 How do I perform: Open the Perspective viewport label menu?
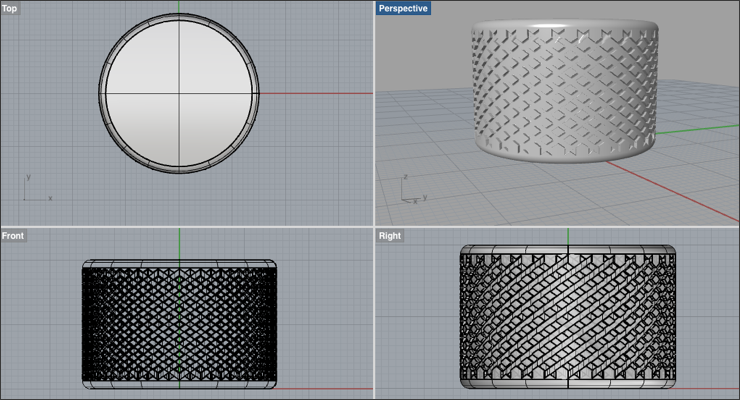(403, 8)
